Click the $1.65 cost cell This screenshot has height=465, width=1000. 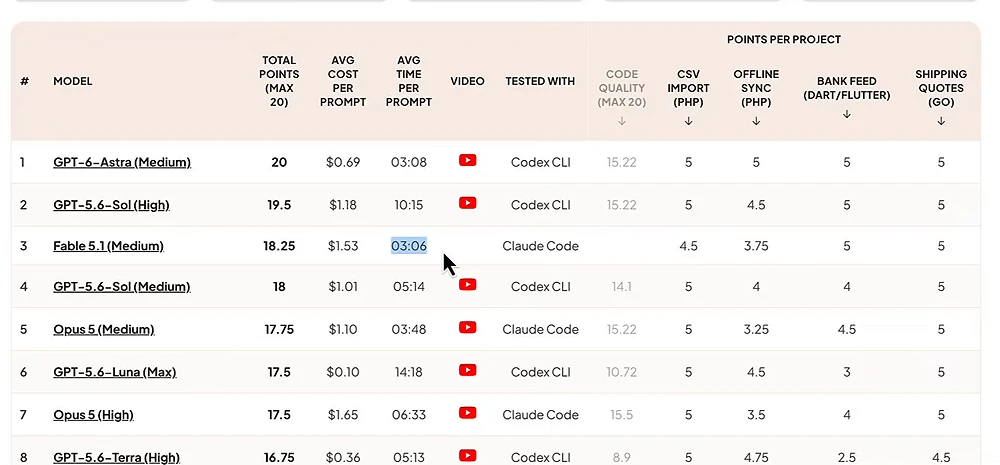343,415
